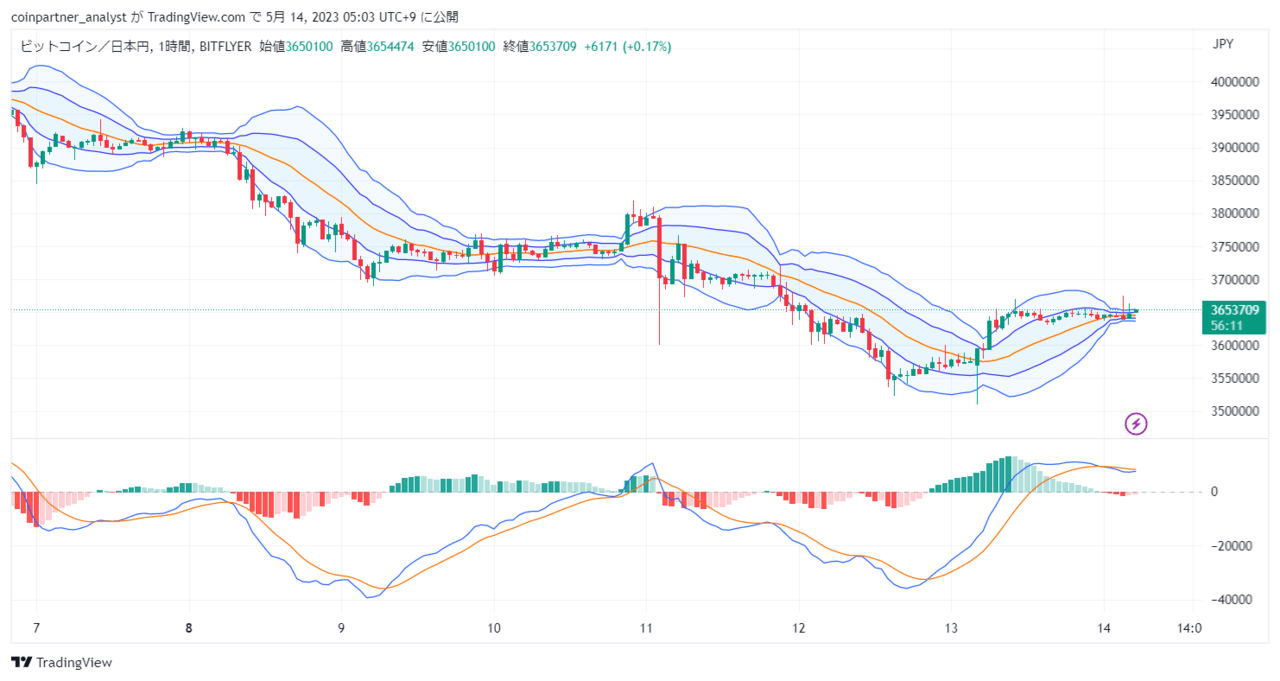Click the 3750000 price axis label
This screenshot has width=1280, height=681.
[x=1235, y=247]
